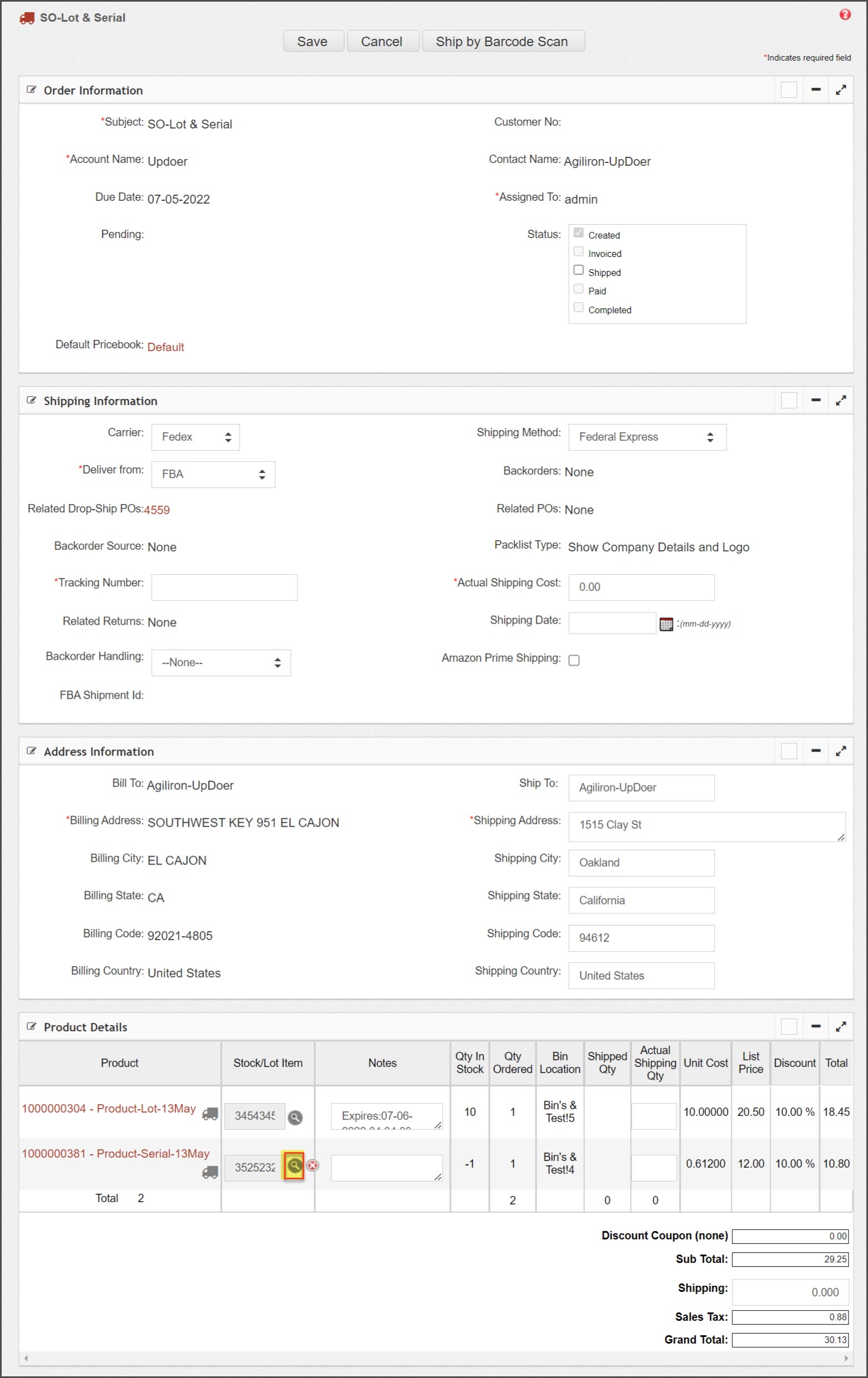Click the empty Notes field for Product-Serial-13May
The height and width of the screenshot is (1378, 868).
coord(386,1167)
